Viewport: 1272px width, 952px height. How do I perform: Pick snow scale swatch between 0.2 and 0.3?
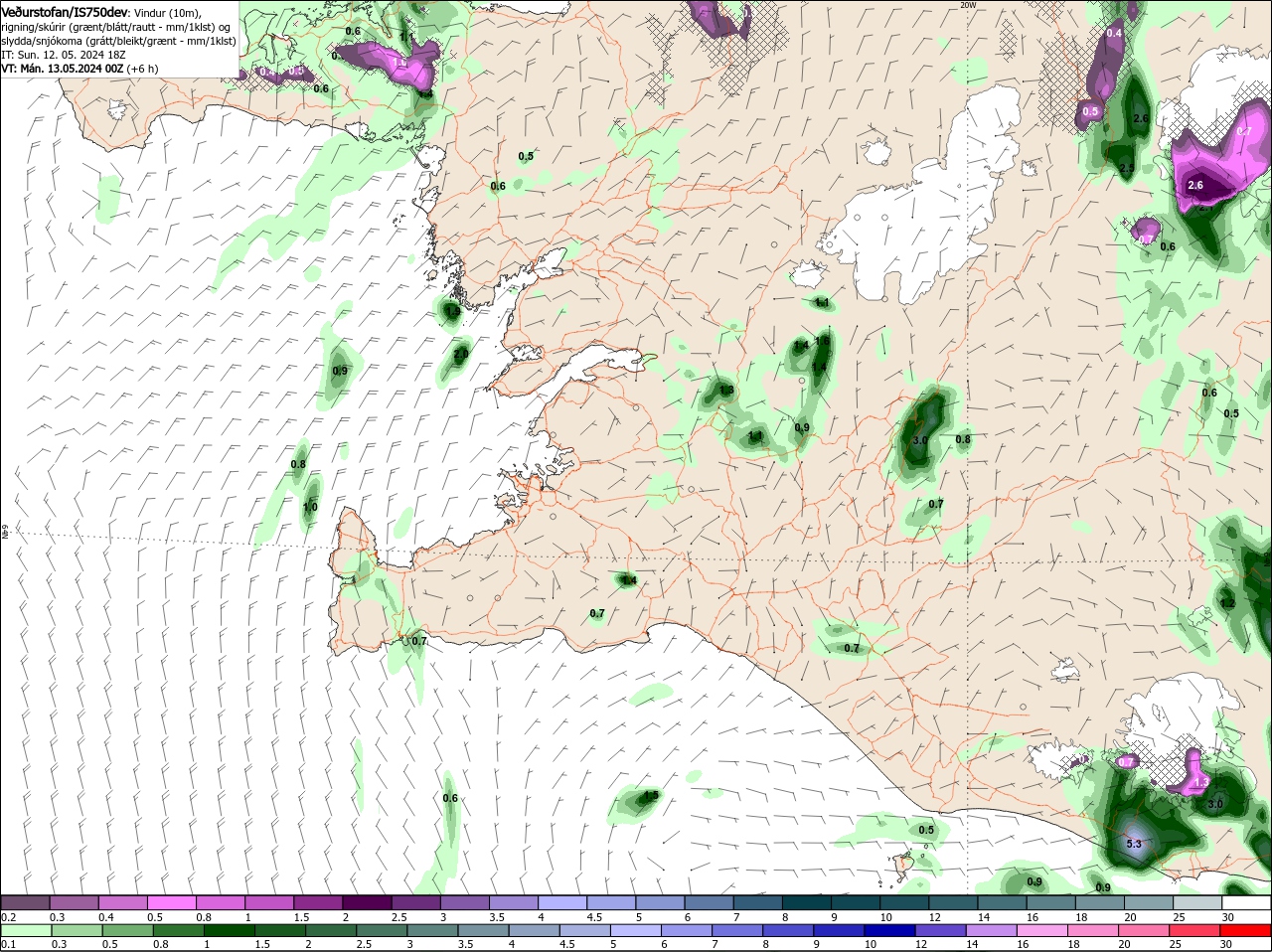coord(25,902)
